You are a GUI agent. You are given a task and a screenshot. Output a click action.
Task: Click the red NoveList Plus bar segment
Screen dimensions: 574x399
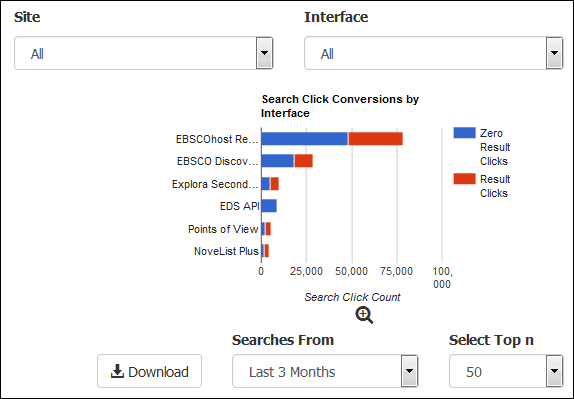coord(266,251)
